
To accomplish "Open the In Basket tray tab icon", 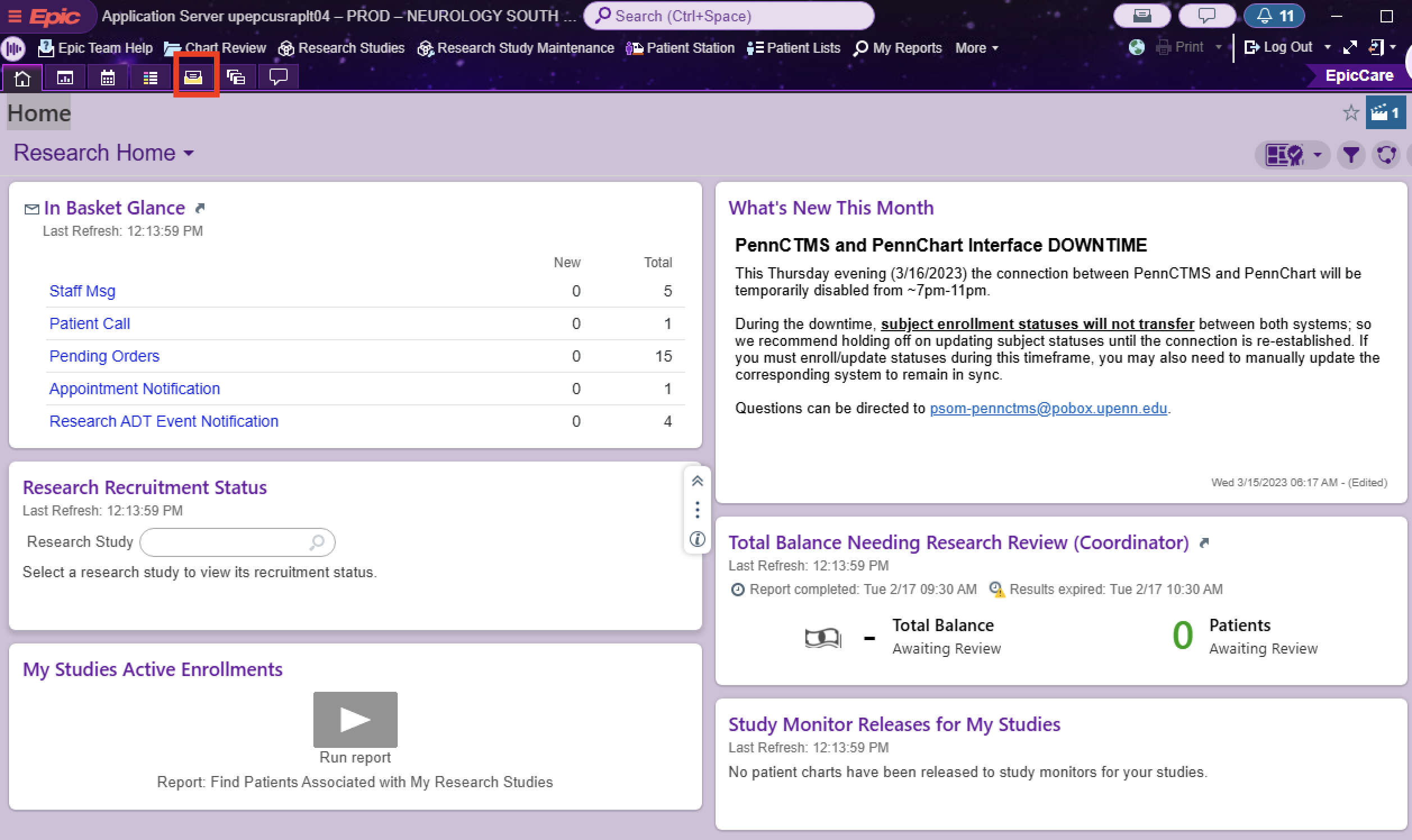I will coord(193,77).
